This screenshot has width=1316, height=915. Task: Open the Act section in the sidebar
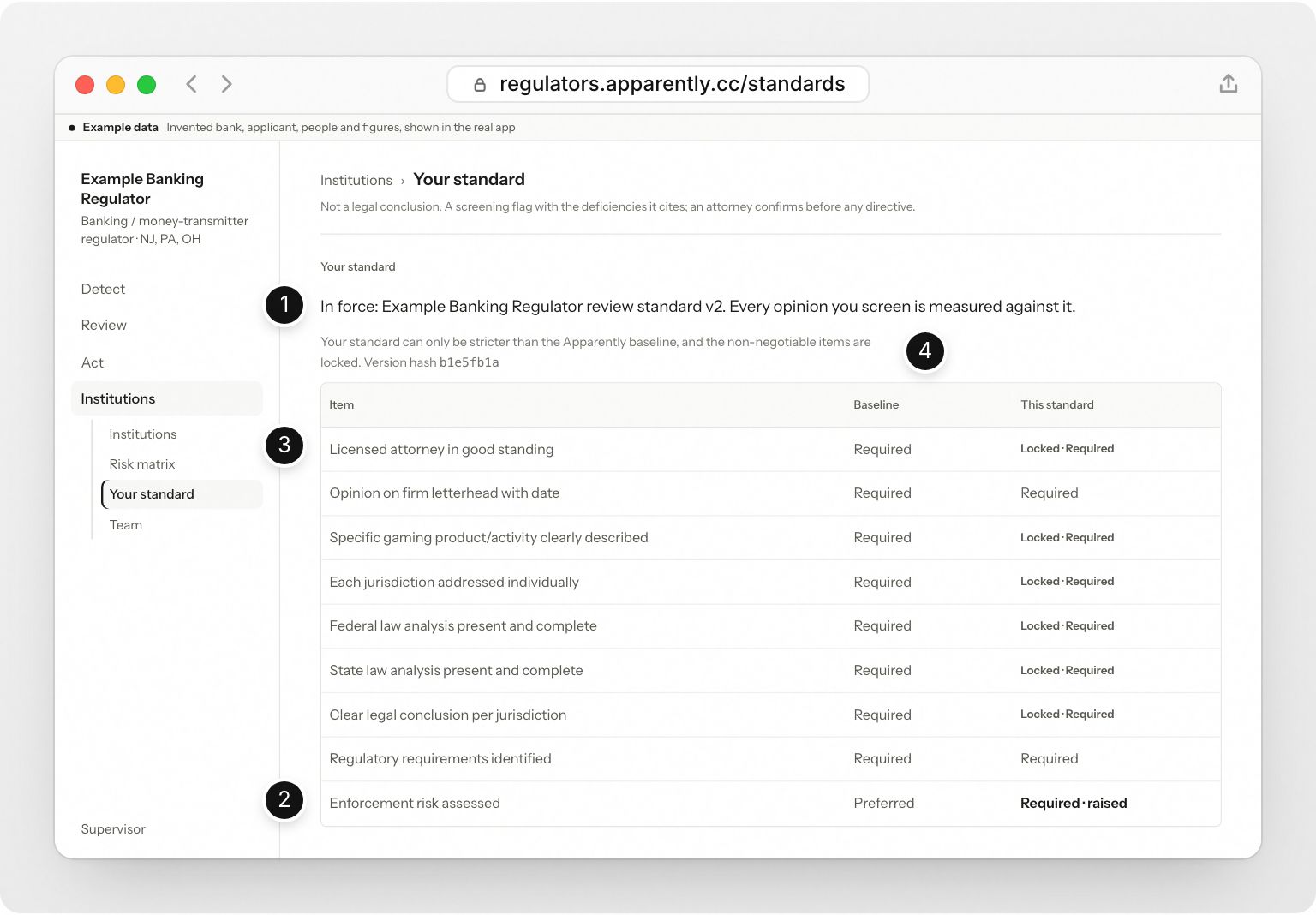point(93,363)
